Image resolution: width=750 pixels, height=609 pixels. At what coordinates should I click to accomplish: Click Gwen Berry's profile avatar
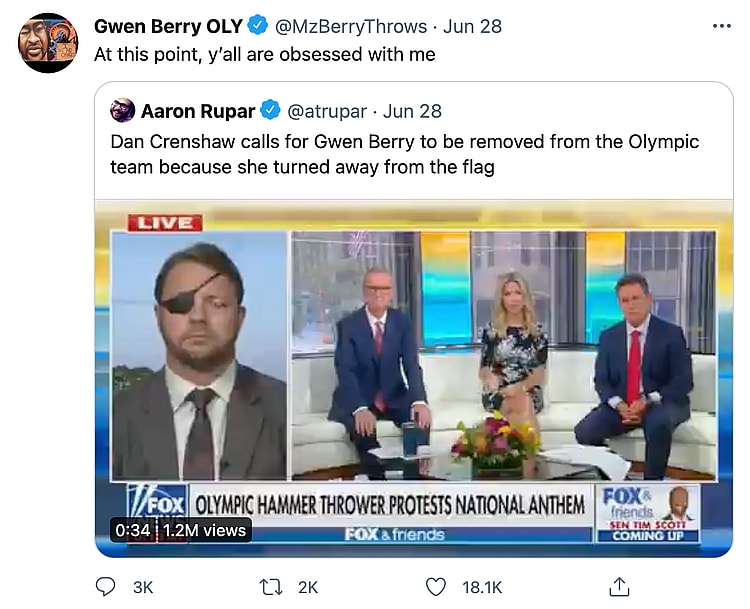coord(47,43)
